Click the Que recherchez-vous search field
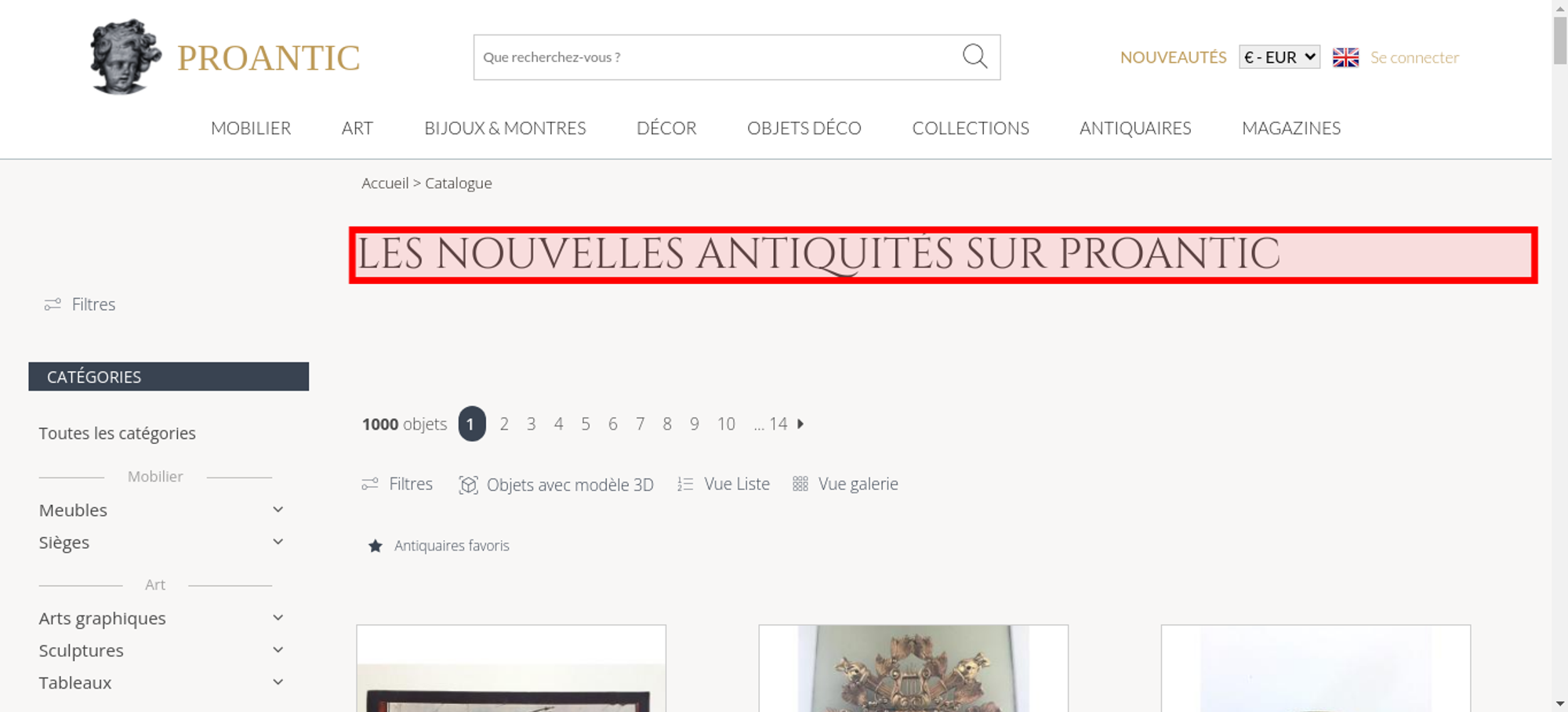The width and height of the screenshot is (1568, 712). click(x=717, y=57)
